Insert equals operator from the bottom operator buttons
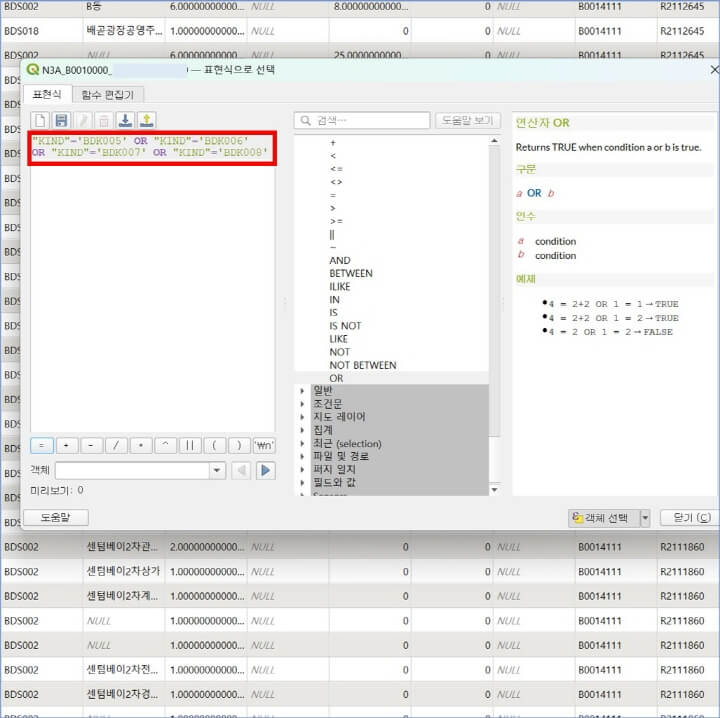The height and width of the screenshot is (718, 720). 42,445
